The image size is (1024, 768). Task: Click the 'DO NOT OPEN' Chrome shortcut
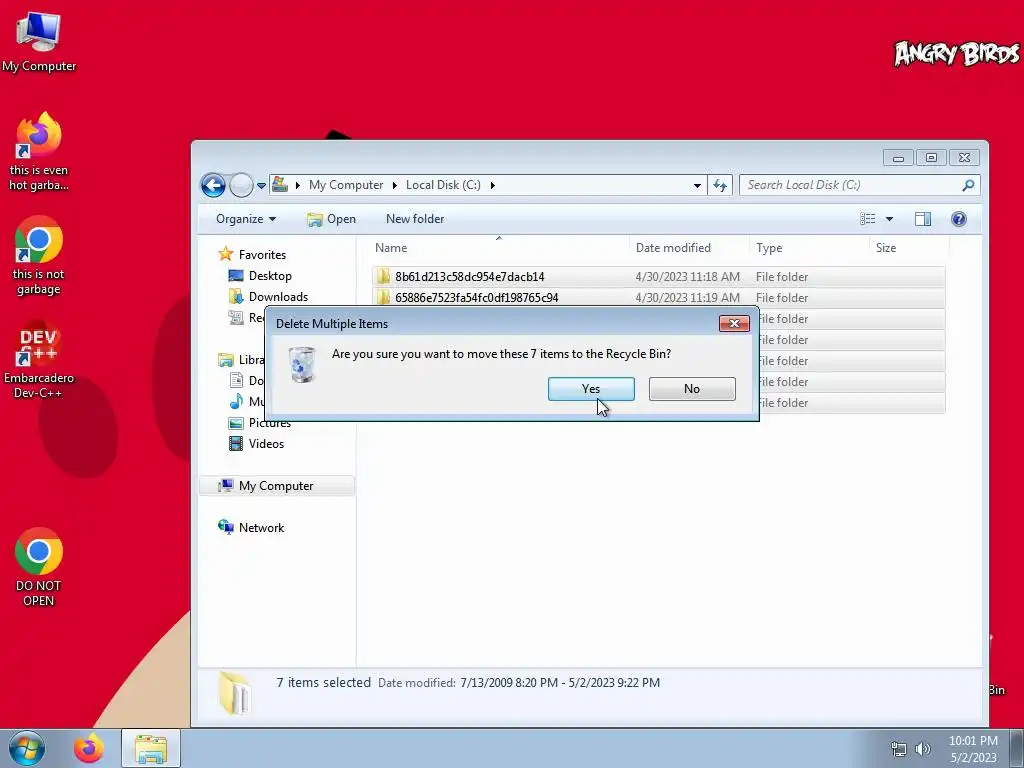coord(39,567)
